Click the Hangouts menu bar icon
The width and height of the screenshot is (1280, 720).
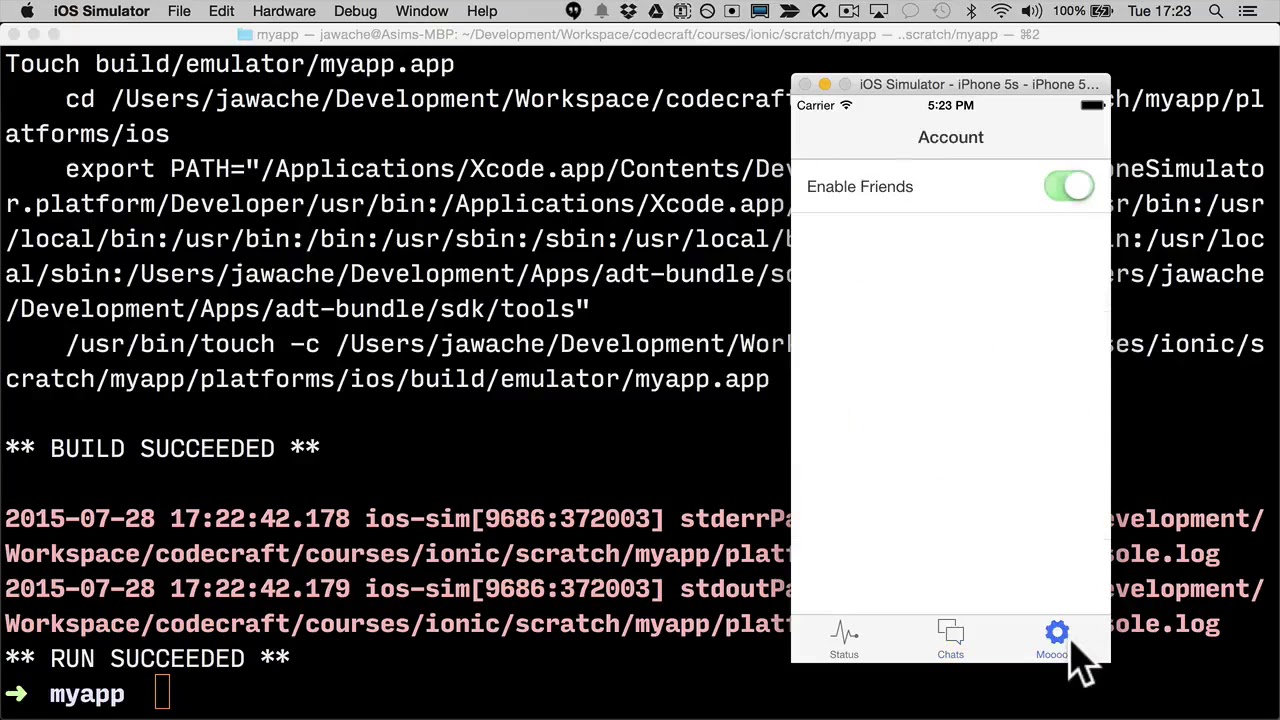coord(573,11)
